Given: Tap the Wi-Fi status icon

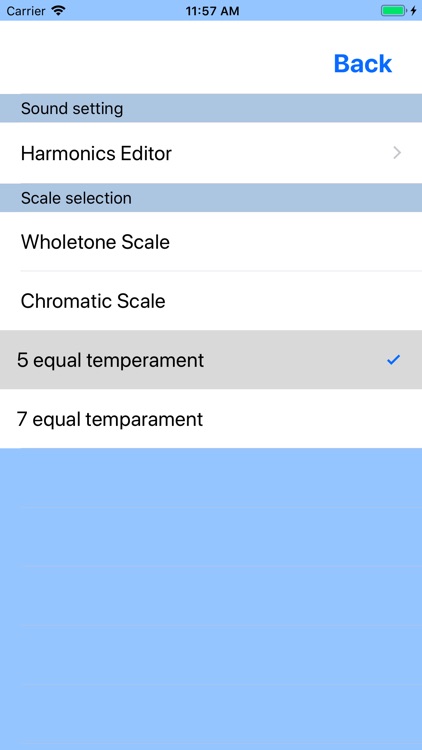Looking at the screenshot, I should point(59,11).
